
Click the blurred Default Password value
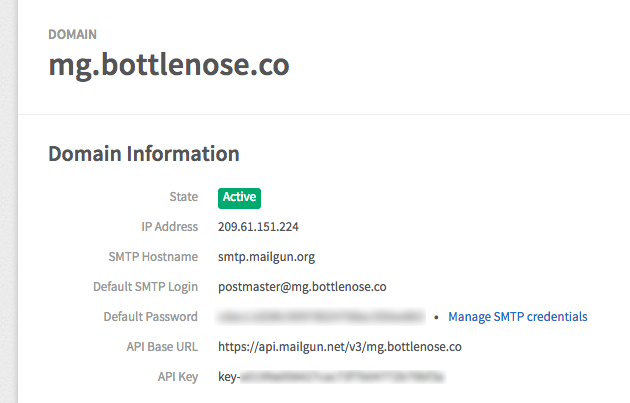(321, 317)
